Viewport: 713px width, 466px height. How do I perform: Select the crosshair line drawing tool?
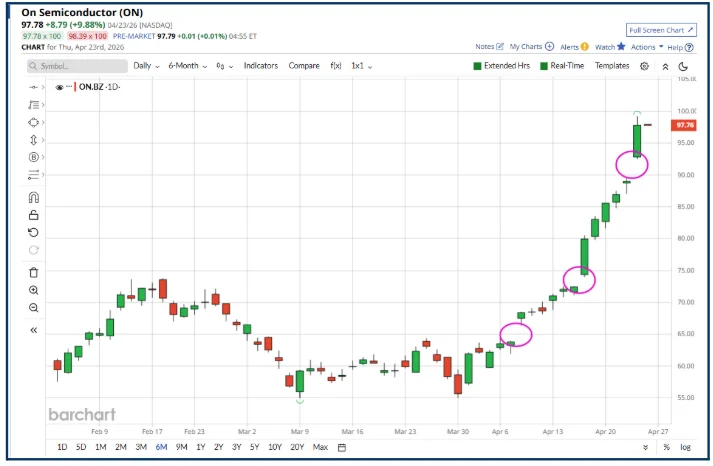pos(34,87)
